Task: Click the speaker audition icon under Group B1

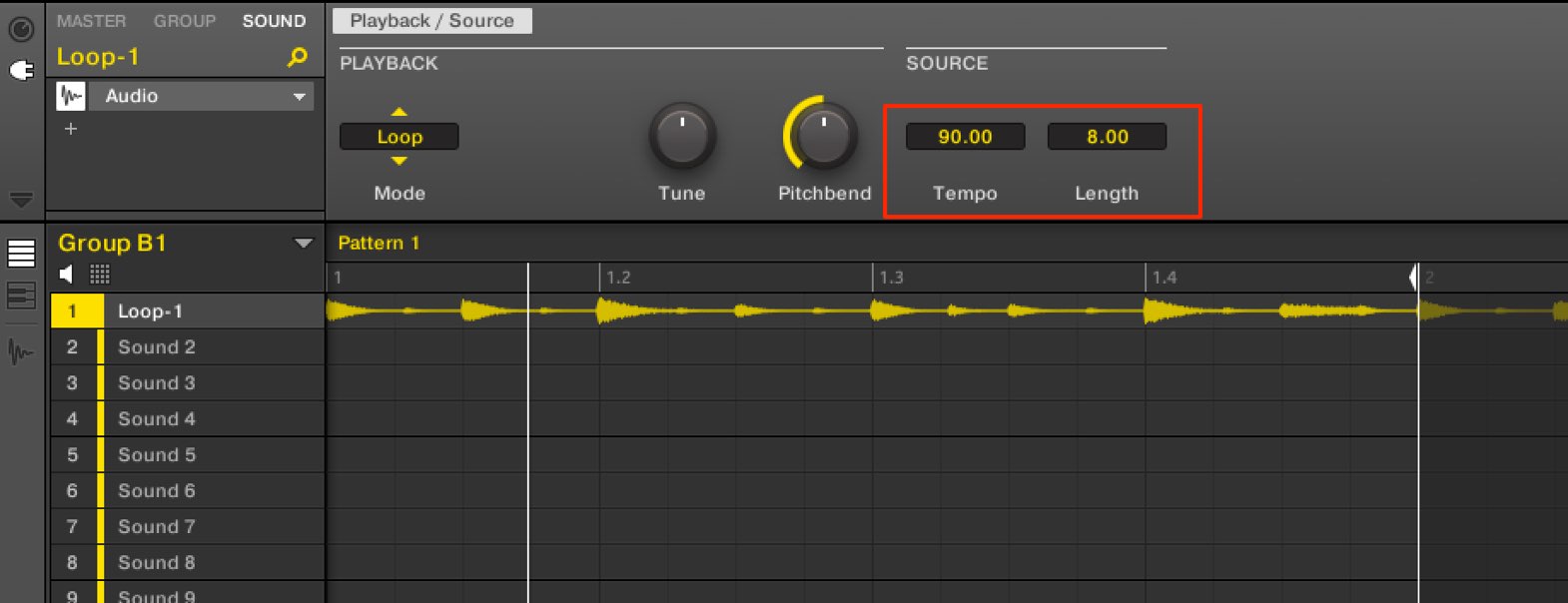Action: (67, 274)
